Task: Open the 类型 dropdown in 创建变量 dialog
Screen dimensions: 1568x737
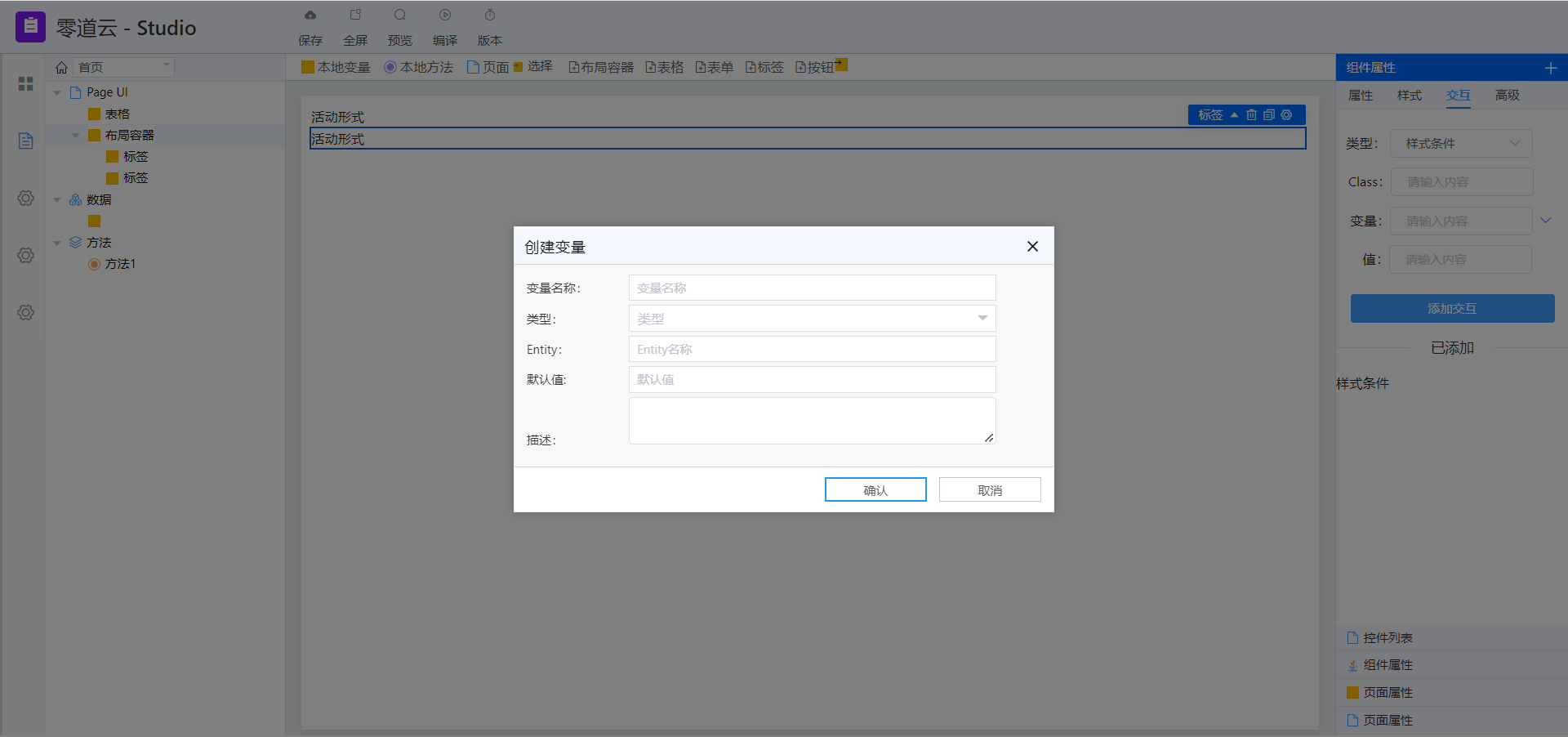Action: pos(812,319)
